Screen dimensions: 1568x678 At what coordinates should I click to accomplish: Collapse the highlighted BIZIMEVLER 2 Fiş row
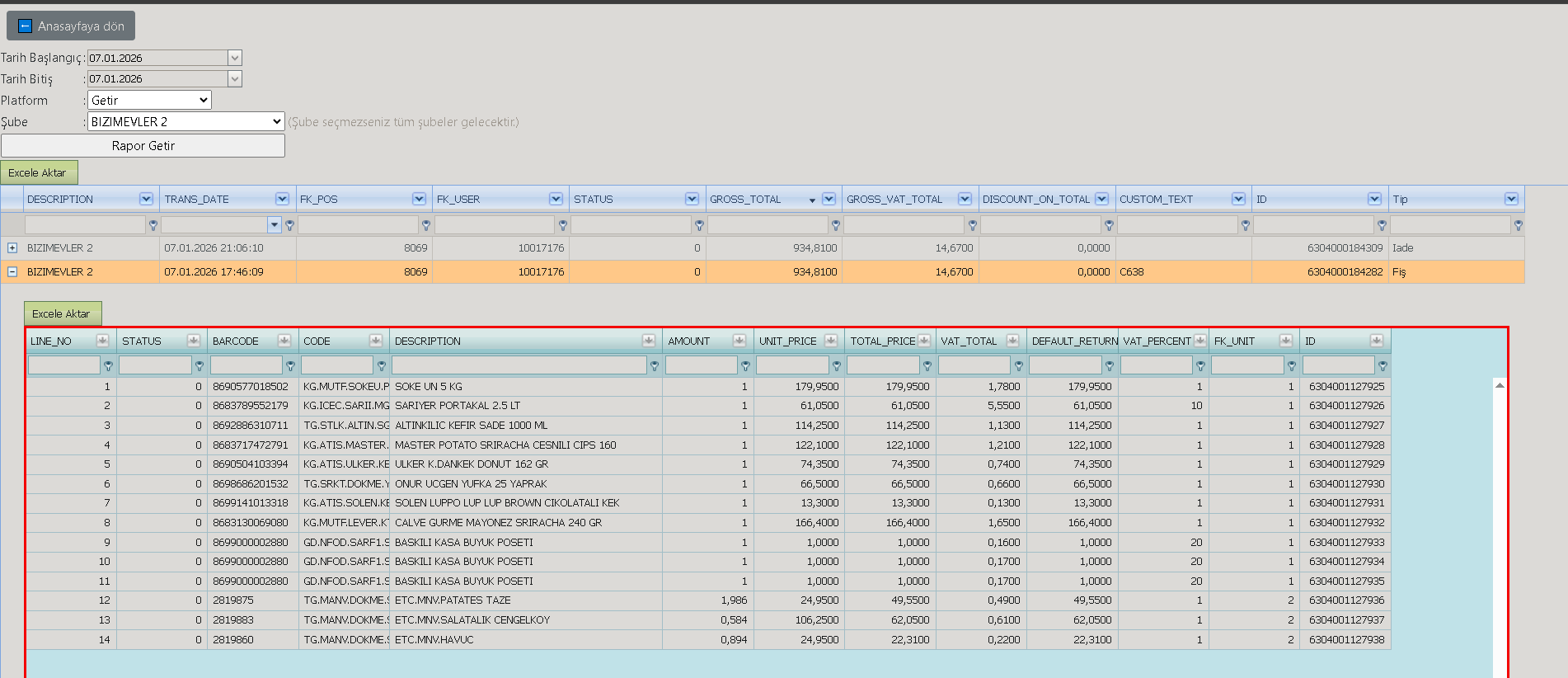(12, 271)
